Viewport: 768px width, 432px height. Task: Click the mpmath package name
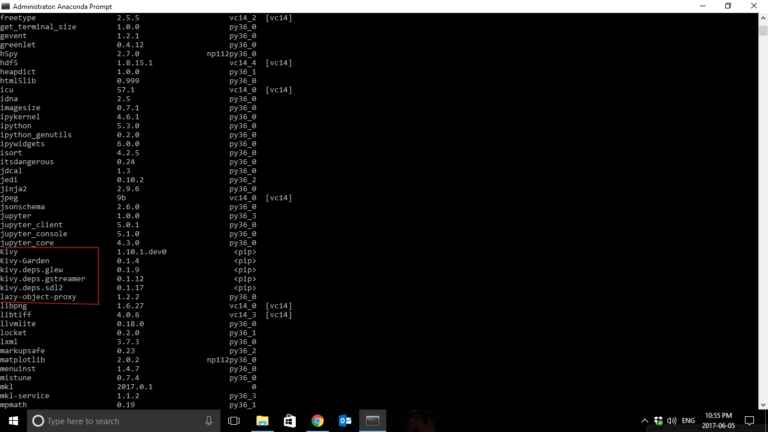click(x=14, y=405)
